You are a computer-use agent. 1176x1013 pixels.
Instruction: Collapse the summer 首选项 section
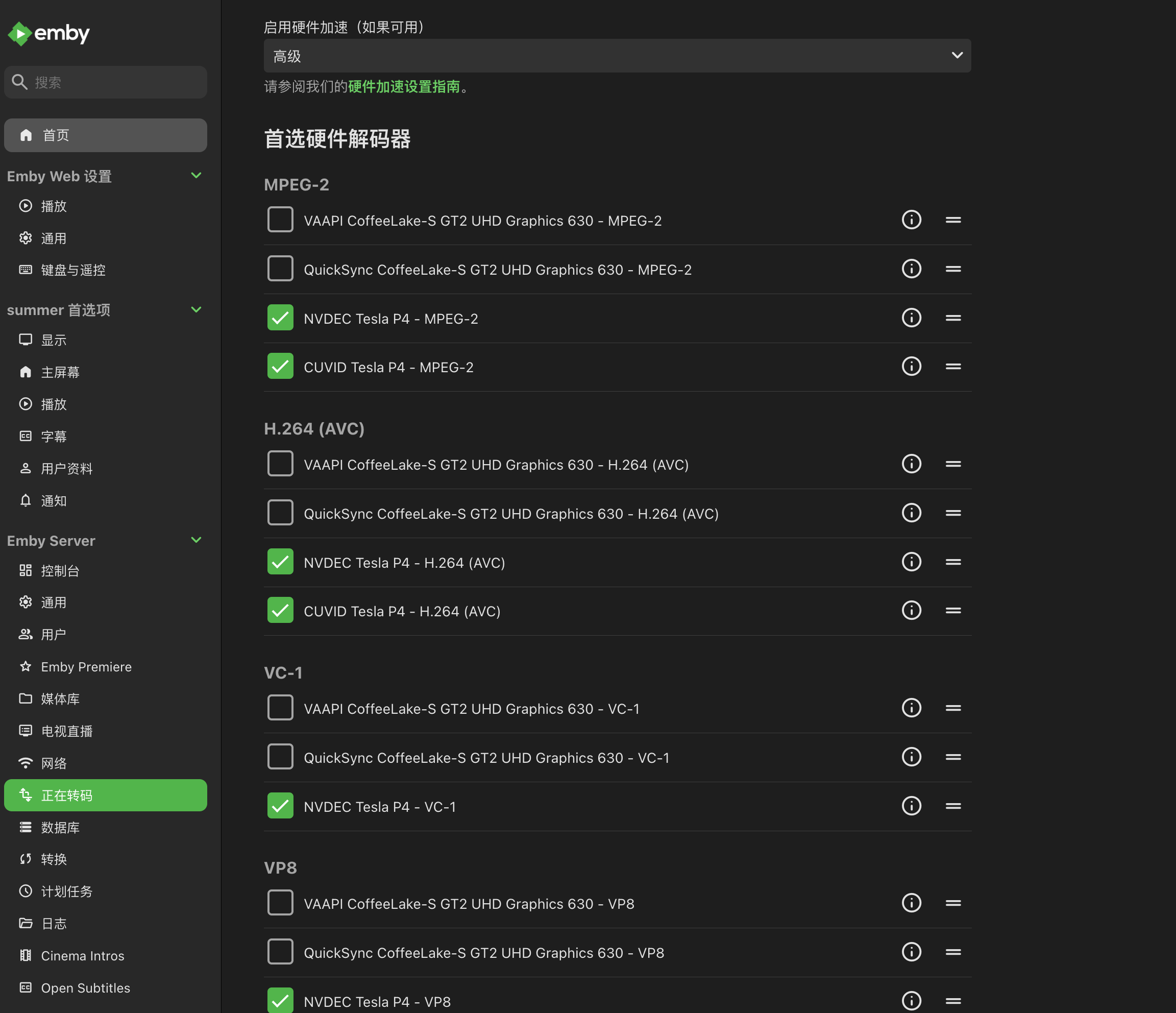click(197, 309)
